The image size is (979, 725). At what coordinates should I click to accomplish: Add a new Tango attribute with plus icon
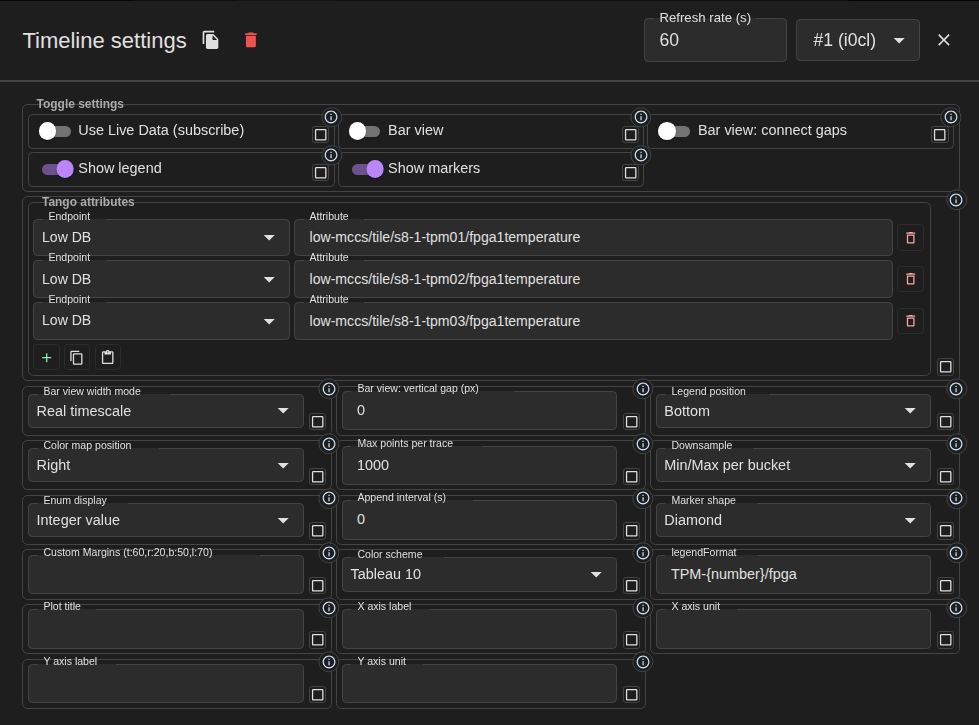[46, 357]
